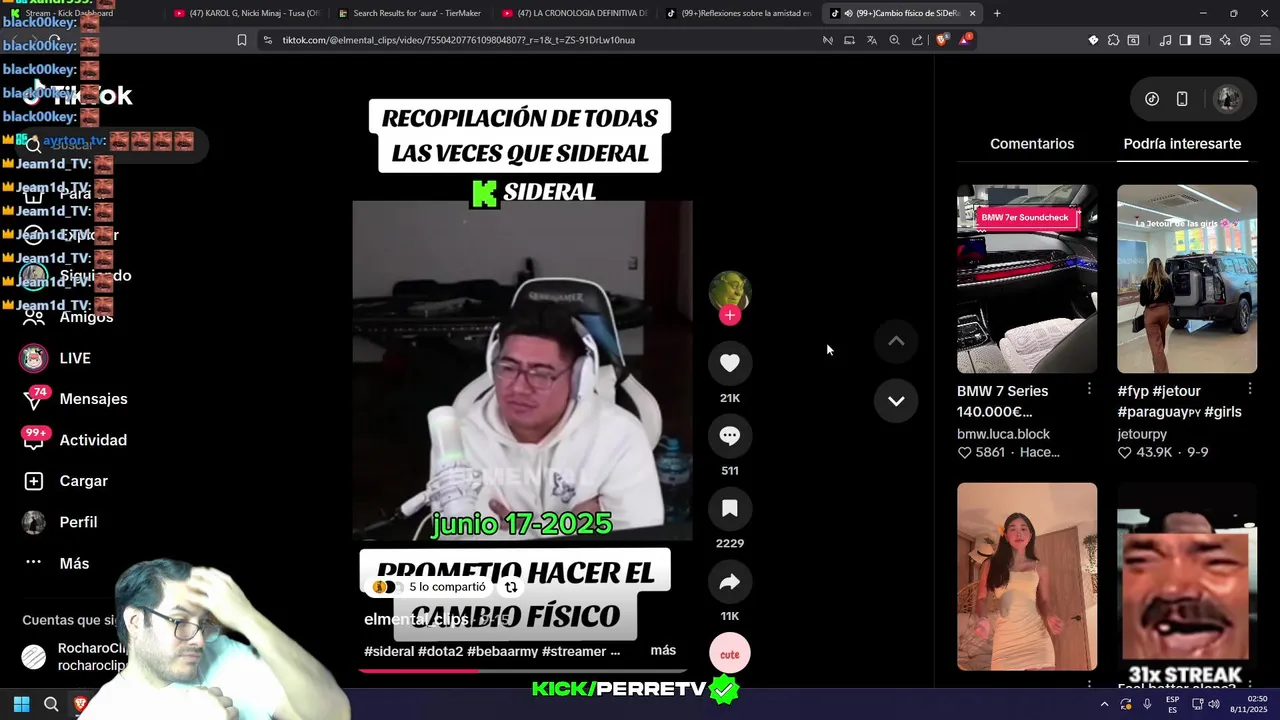Viewport: 1280px width, 720px height.
Task: Open media control music note icon
Action: 1165,40
